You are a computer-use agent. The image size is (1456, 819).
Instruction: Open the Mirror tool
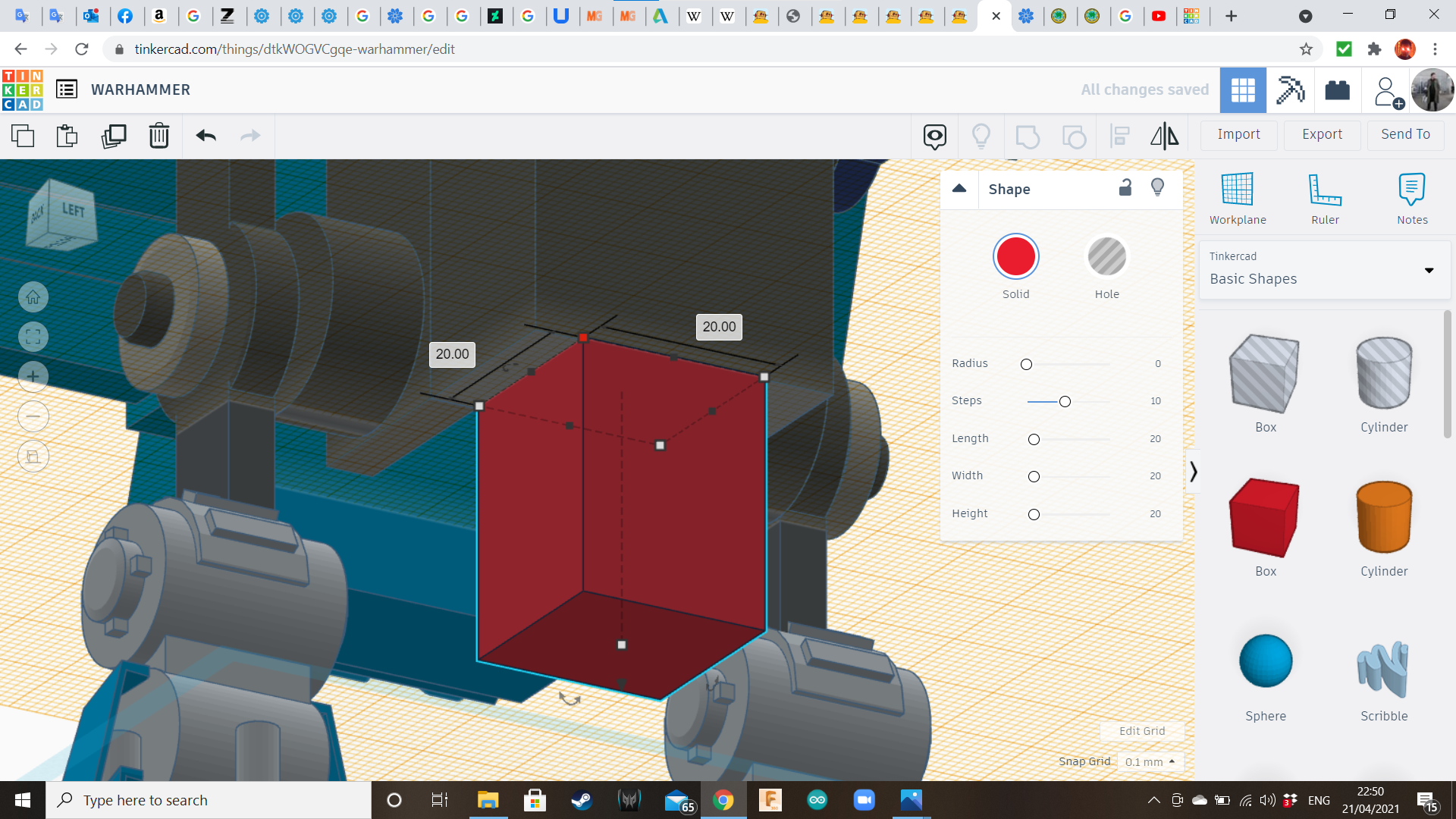click(1164, 136)
